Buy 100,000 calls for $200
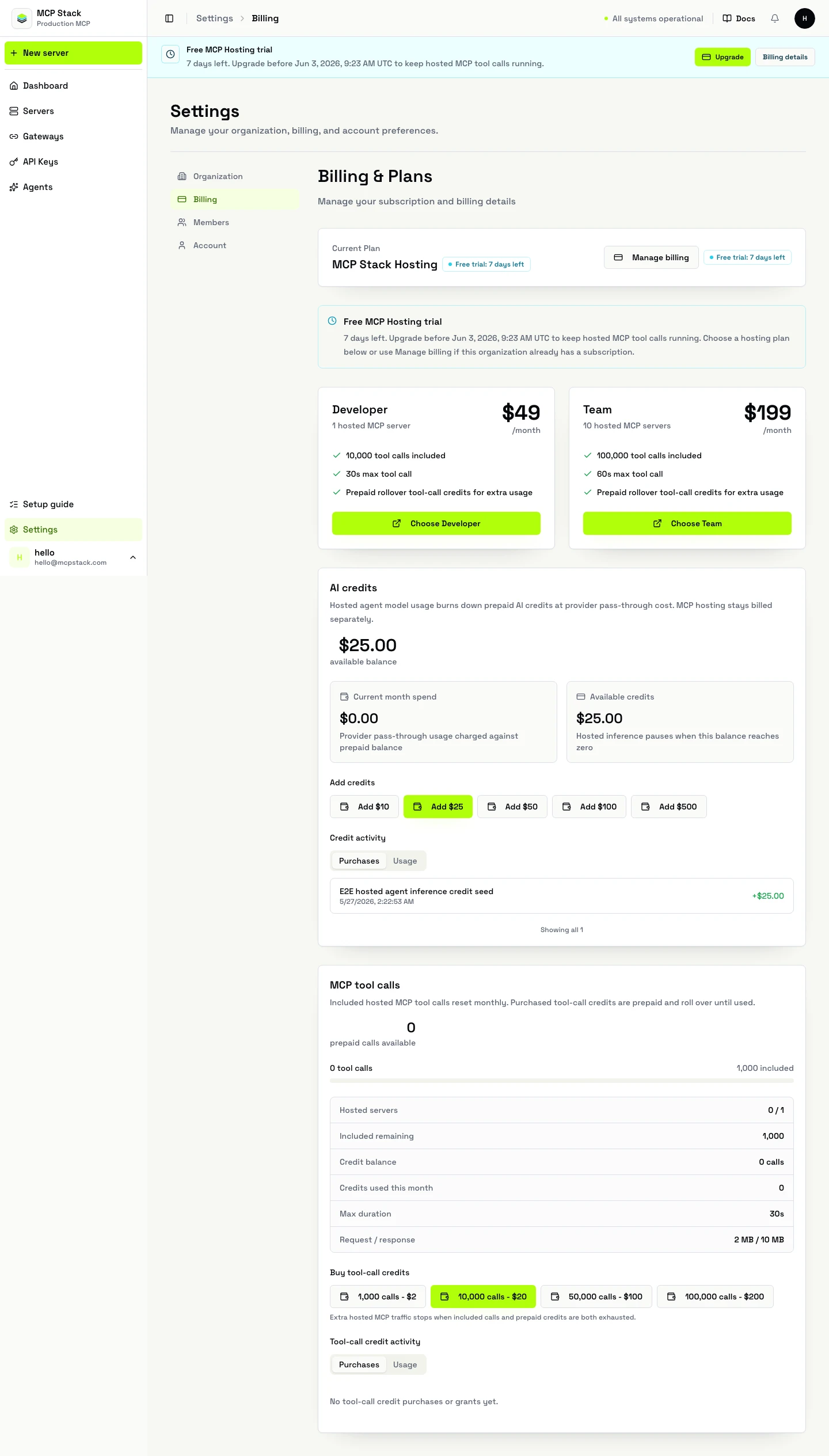Viewport: 829px width, 1456px height. click(x=715, y=1297)
